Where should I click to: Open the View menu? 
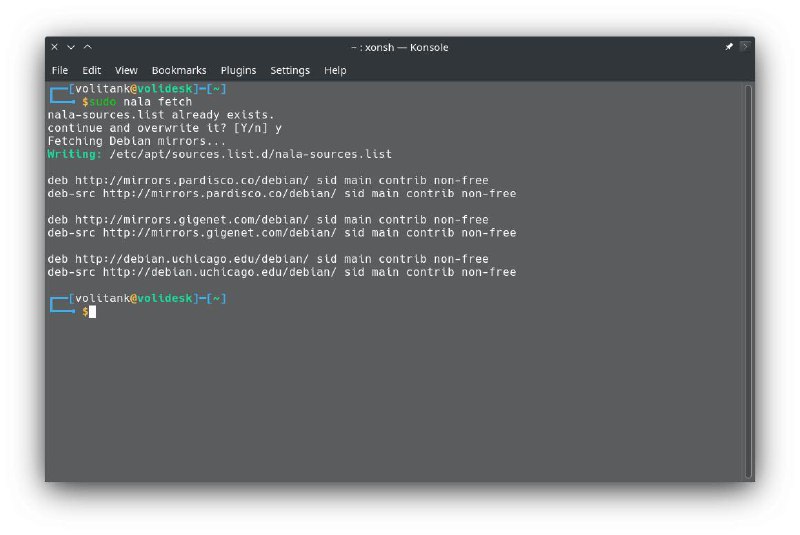pyautogui.click(x=126, y=70)
